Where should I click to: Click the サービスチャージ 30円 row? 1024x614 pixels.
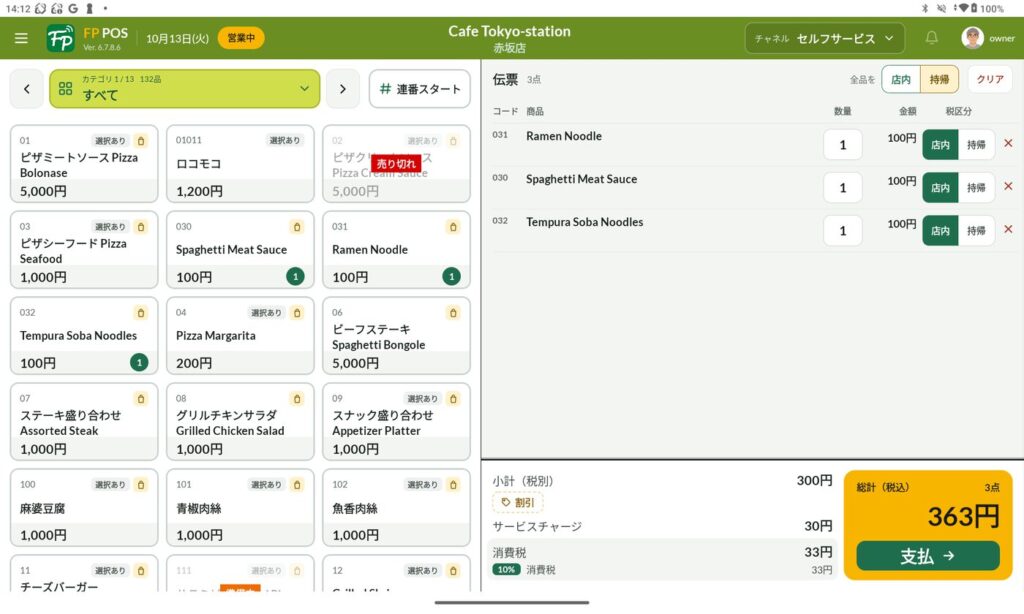coord(662,526)
